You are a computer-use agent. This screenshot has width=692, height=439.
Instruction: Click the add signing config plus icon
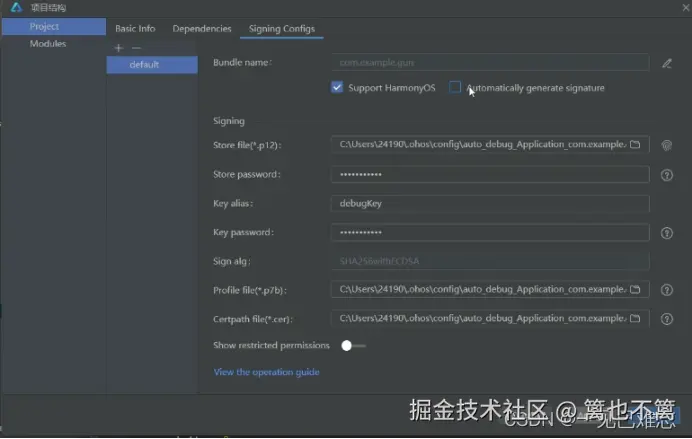pyautogui.click(x=118, y=48)
